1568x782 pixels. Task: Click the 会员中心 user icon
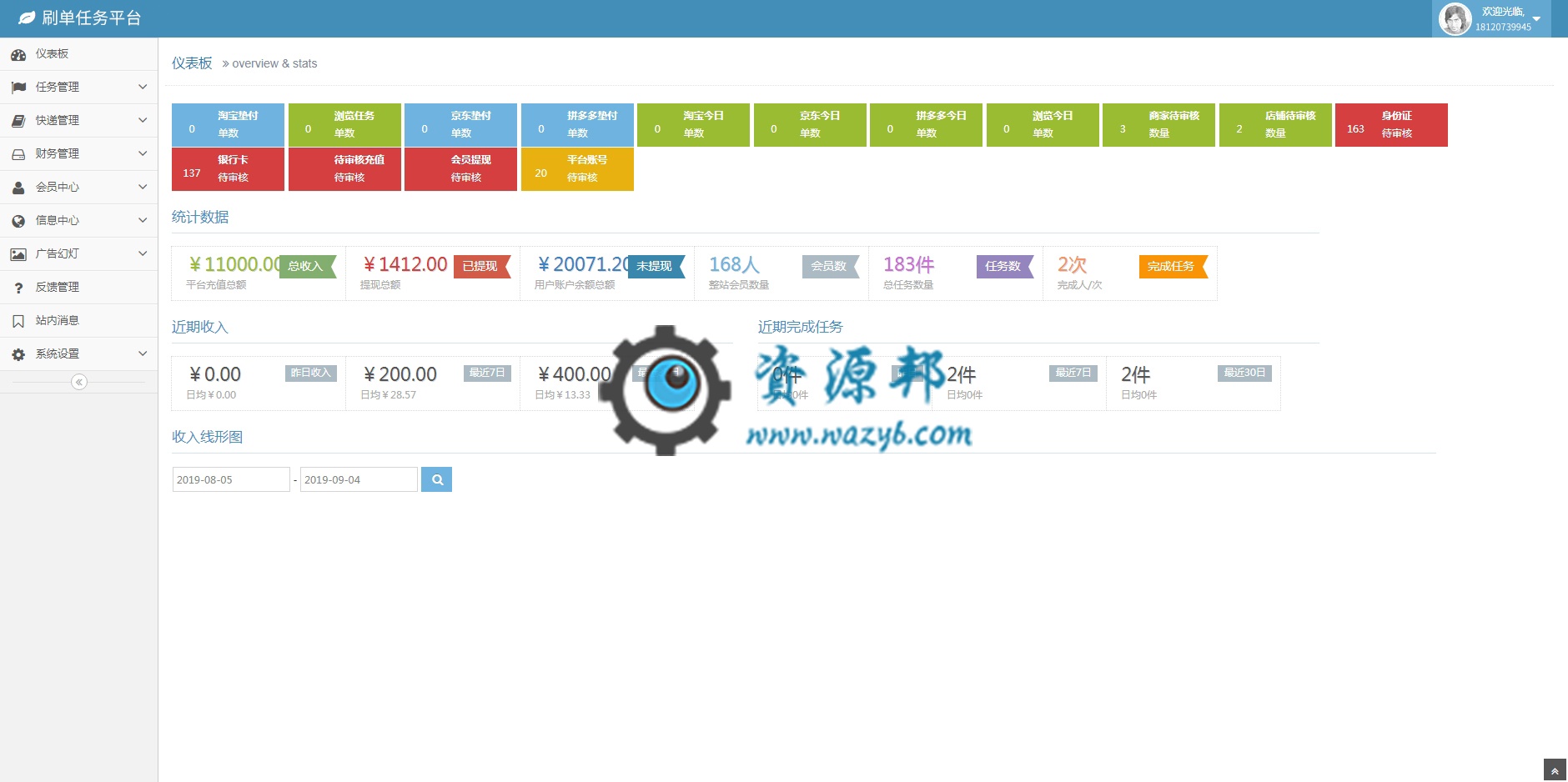(18, 188)
